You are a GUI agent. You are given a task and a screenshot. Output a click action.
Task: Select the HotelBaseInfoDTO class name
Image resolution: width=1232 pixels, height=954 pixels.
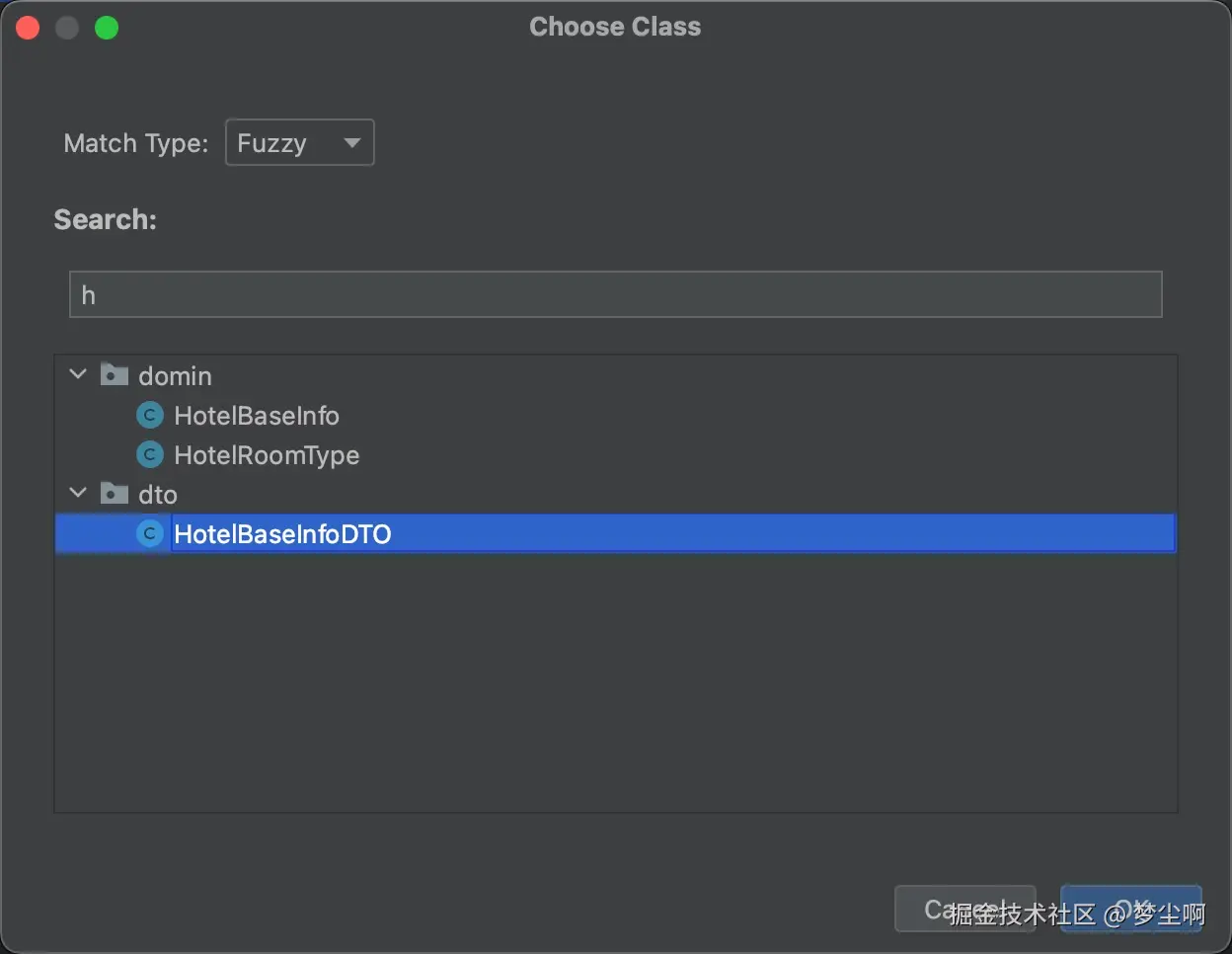pyautogui.click(x=282, y=534)
